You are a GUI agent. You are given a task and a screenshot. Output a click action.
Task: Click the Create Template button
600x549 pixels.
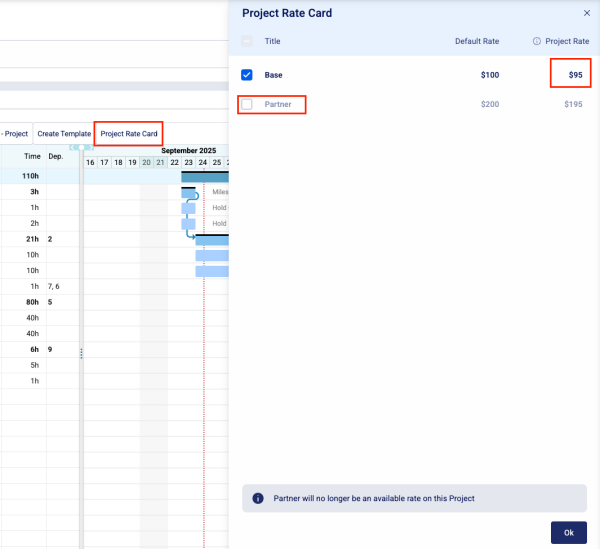[x=64, y=133]
